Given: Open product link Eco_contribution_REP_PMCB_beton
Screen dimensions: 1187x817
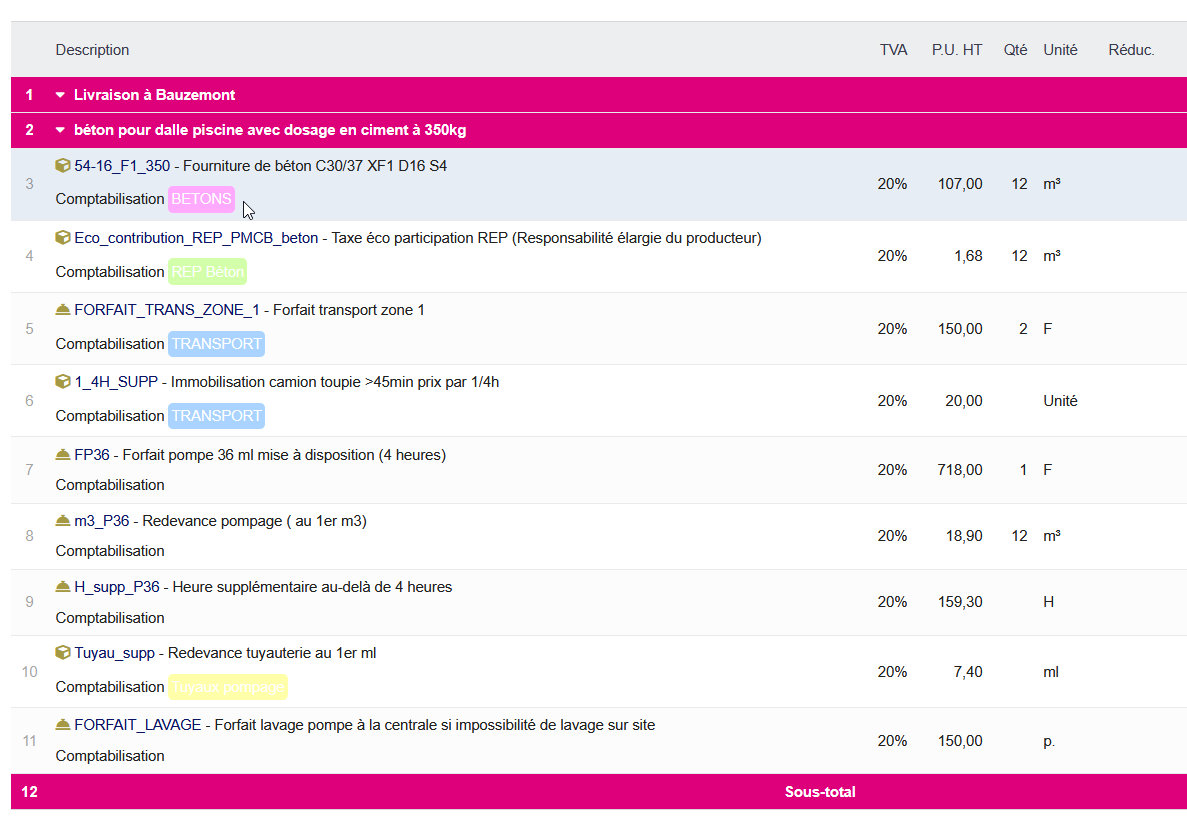Looking at the screenshot, I should coord(196,238).
